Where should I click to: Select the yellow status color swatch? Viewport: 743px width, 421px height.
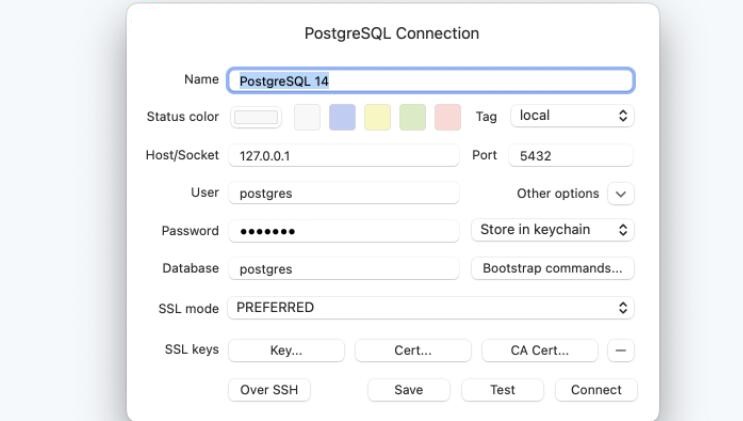pyautogui.click(x=378, y=117)
